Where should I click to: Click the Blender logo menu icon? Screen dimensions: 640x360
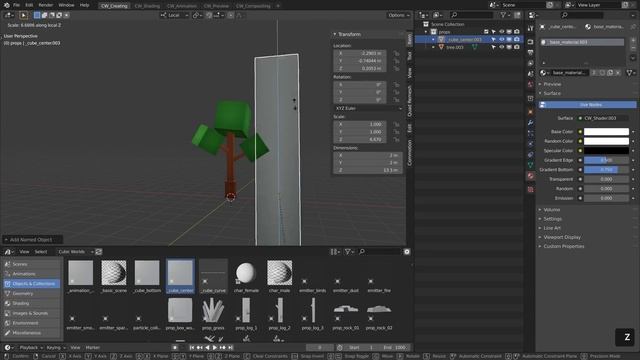(6, 5)
